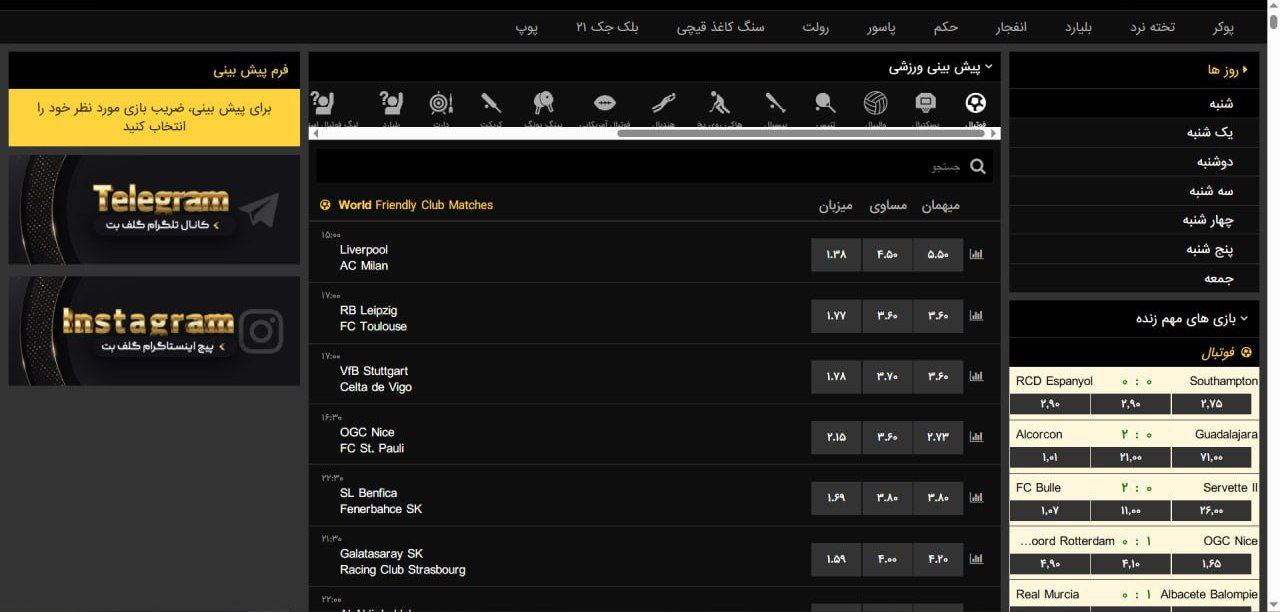This screenshot has width=1280, height=612.
Task: Bet on Liverpool home win odds 1.38
Action: [x=836, y=255]
